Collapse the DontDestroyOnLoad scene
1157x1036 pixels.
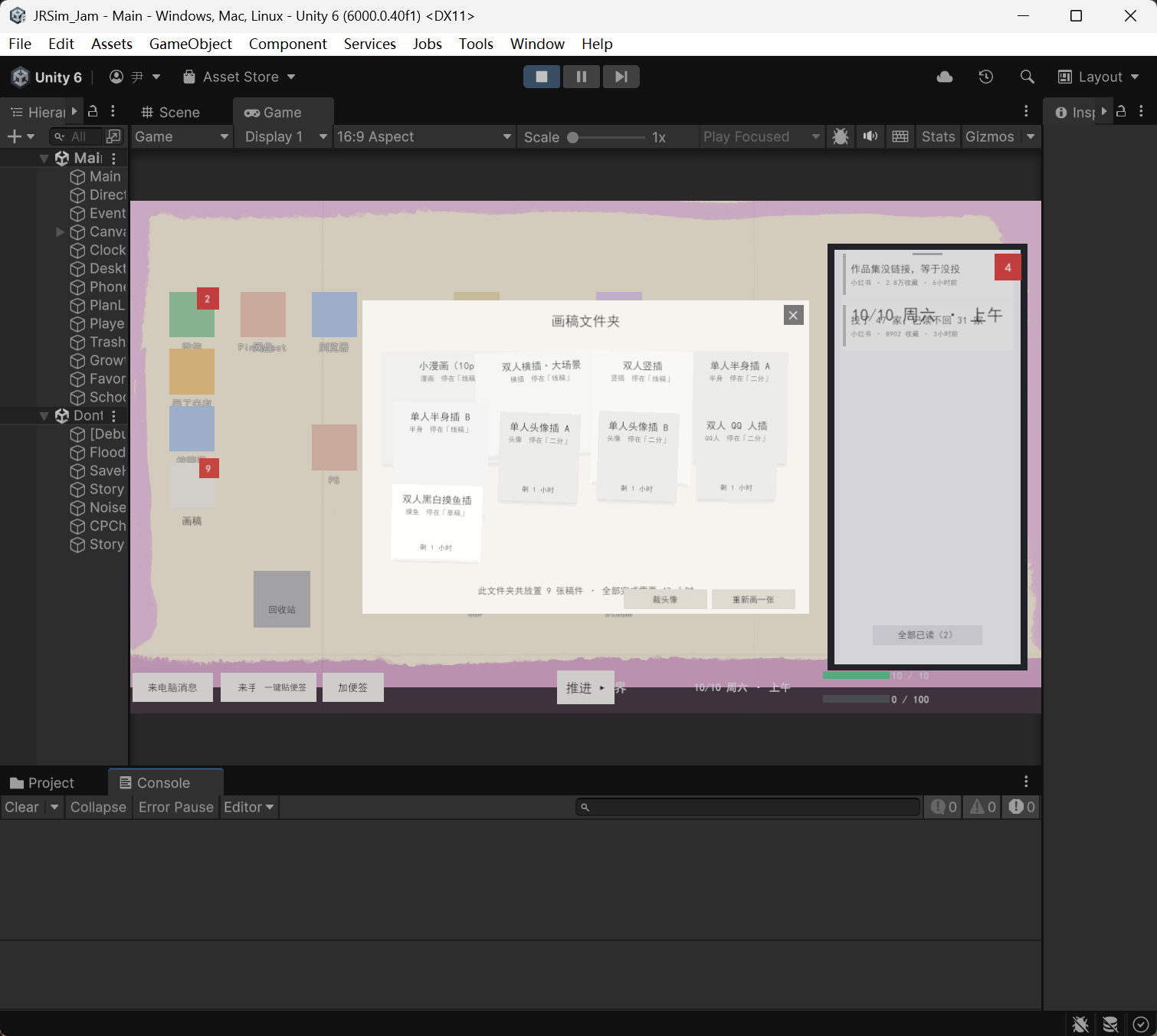tap(44, 416)
